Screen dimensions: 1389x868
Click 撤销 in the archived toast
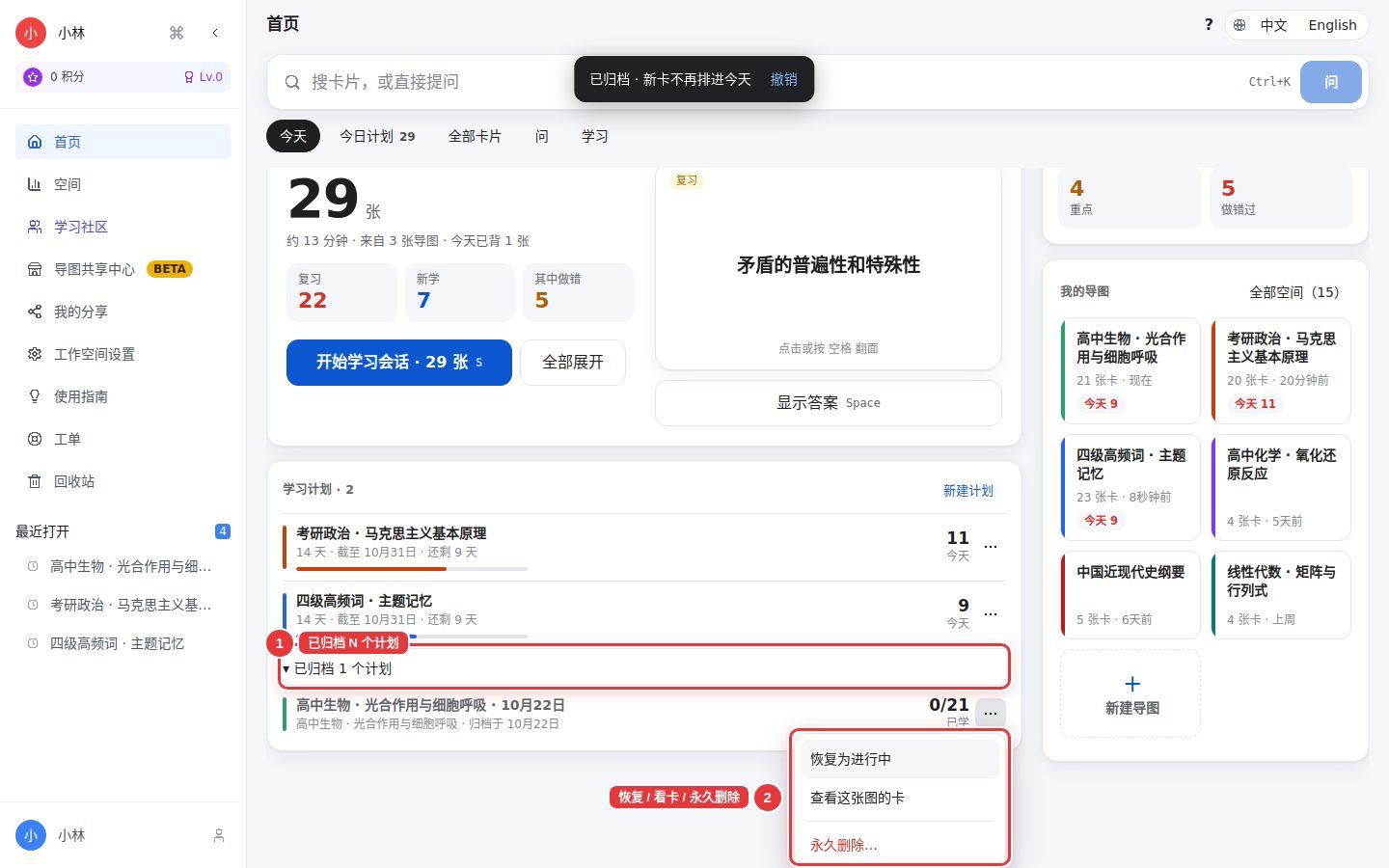[783, 79]
